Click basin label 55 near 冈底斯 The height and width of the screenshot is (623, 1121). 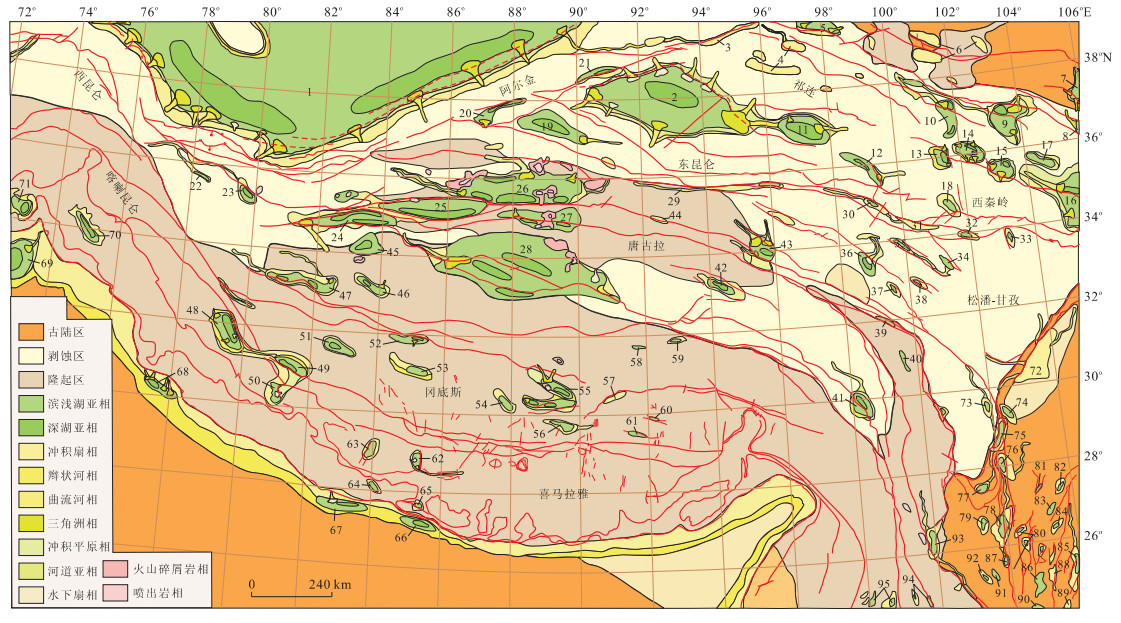pos(585,391)
